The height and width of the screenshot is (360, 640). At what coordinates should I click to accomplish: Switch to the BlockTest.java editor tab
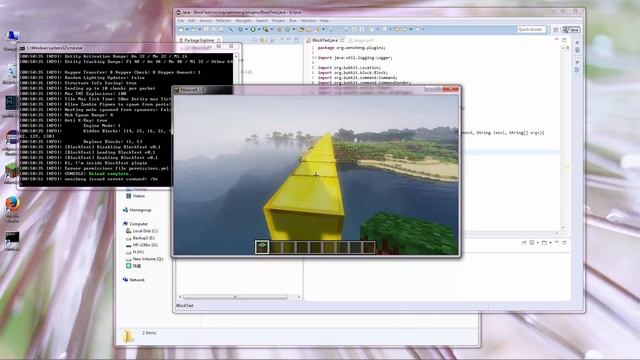point(325,40)
